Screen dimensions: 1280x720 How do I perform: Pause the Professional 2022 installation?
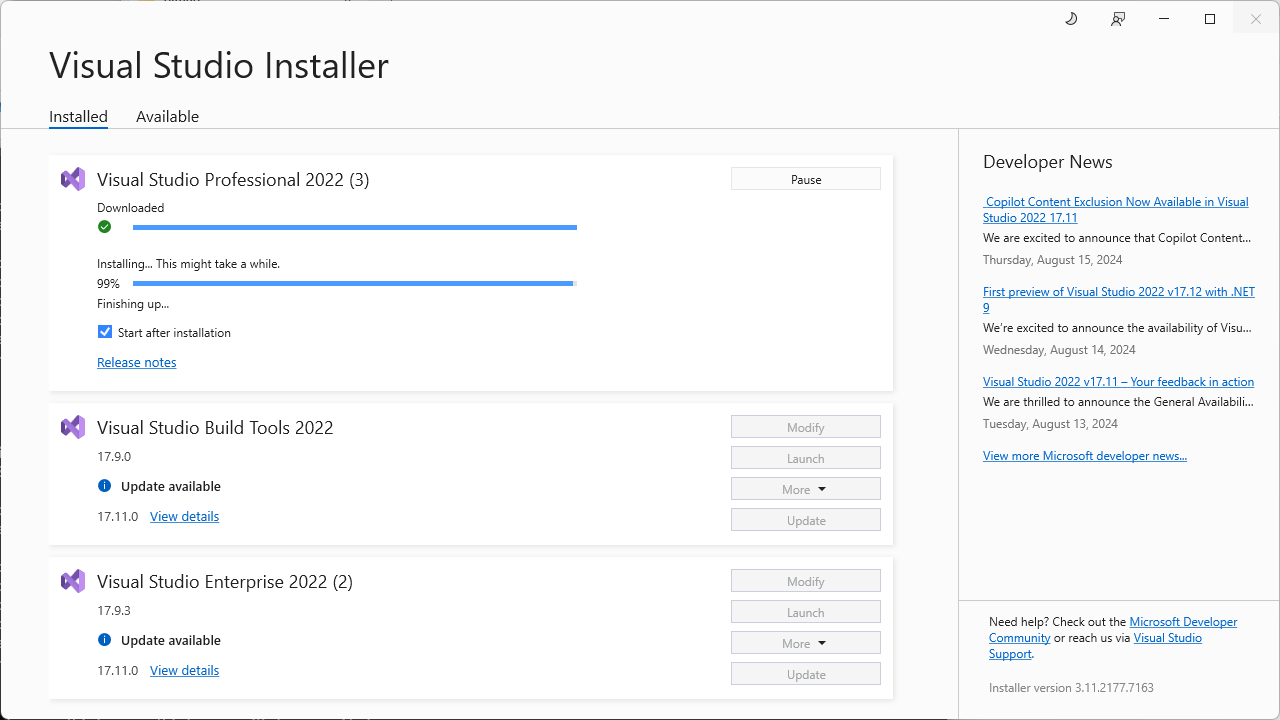806,179
